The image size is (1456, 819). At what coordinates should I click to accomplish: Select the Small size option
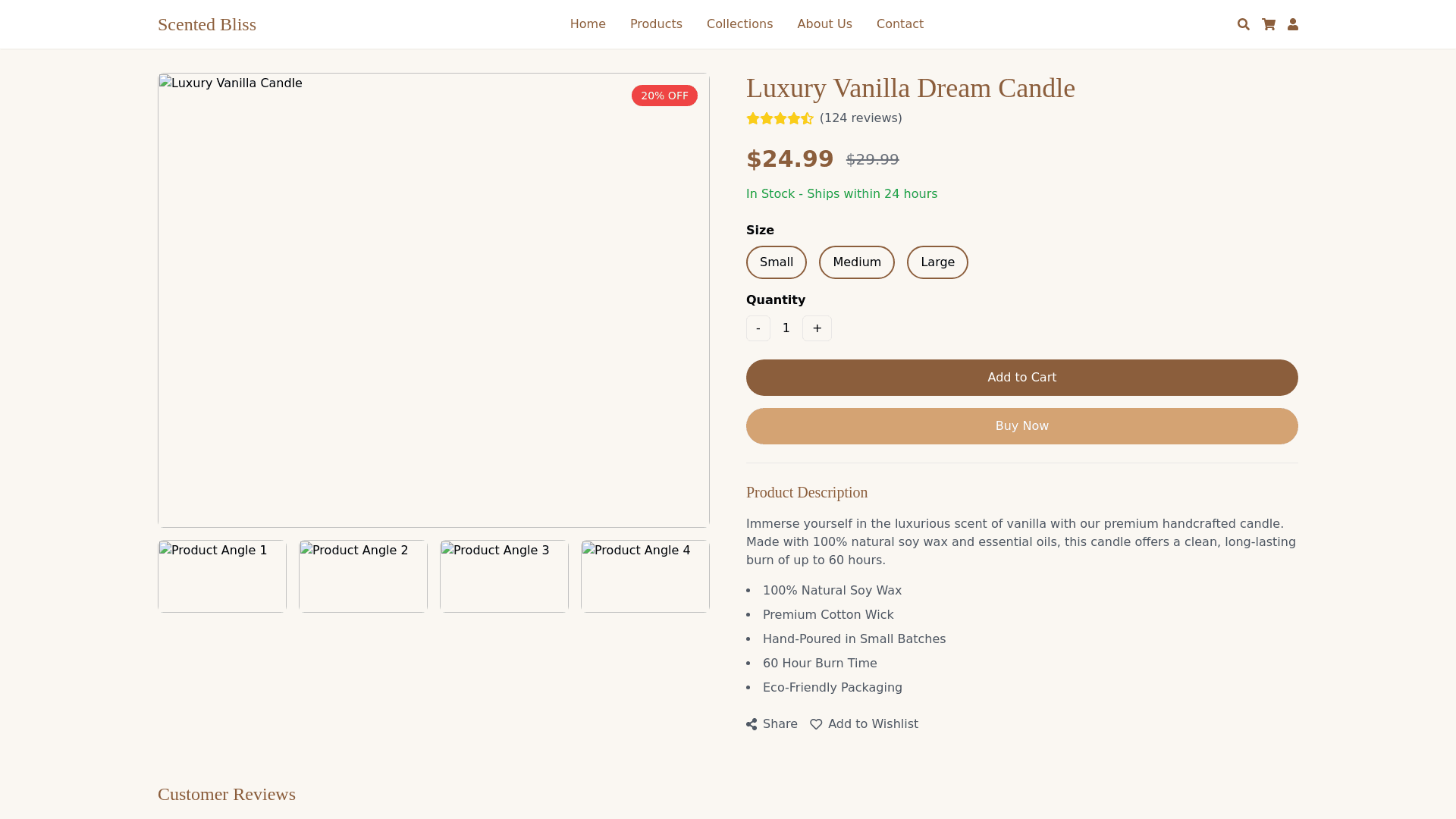coord(776,262)
